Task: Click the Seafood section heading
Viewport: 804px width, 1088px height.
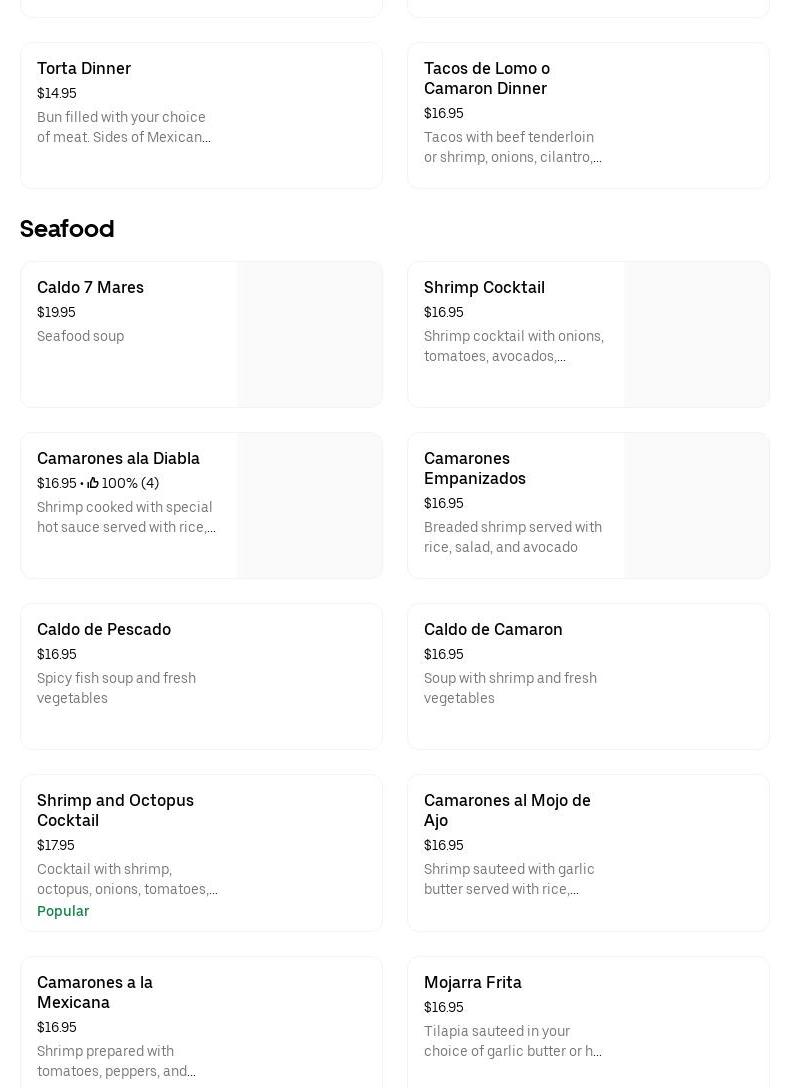Action: coord(67,229)
